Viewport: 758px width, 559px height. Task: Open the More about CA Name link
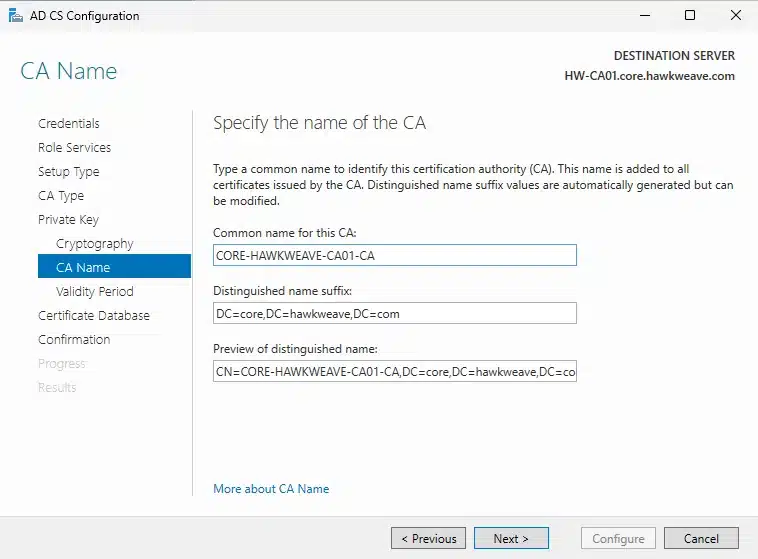271,489
